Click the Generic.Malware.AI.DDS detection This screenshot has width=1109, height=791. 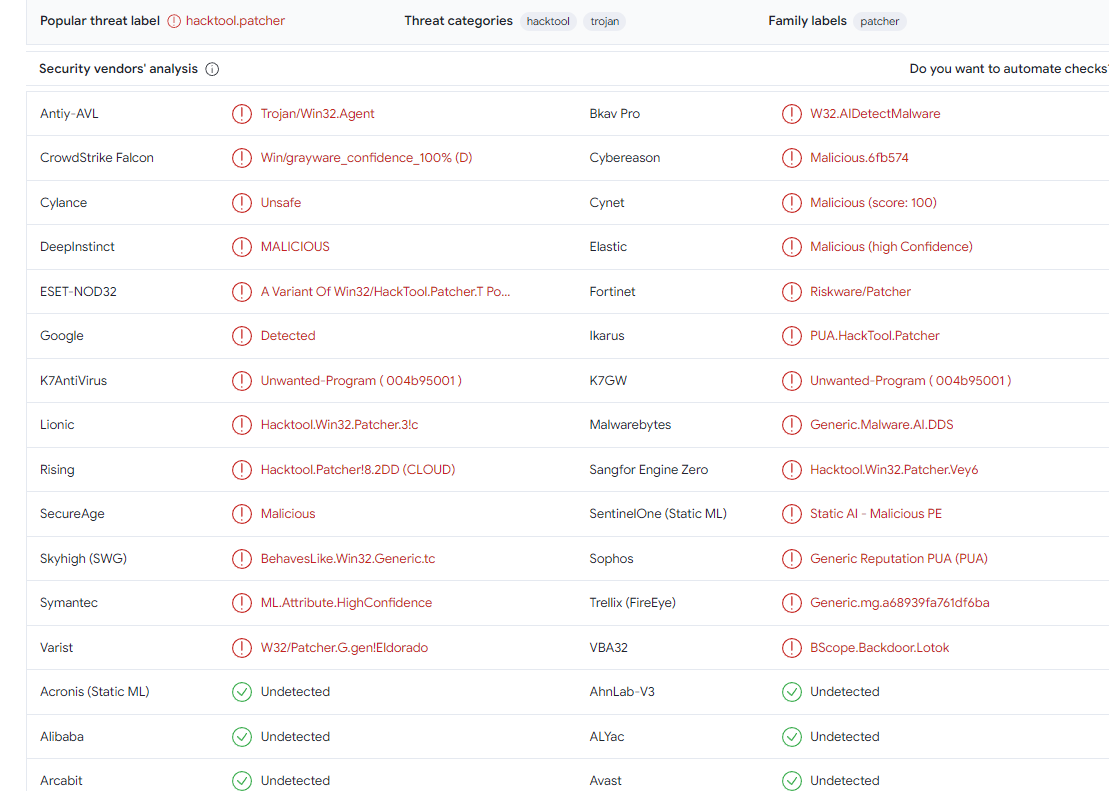pos(881,425)
